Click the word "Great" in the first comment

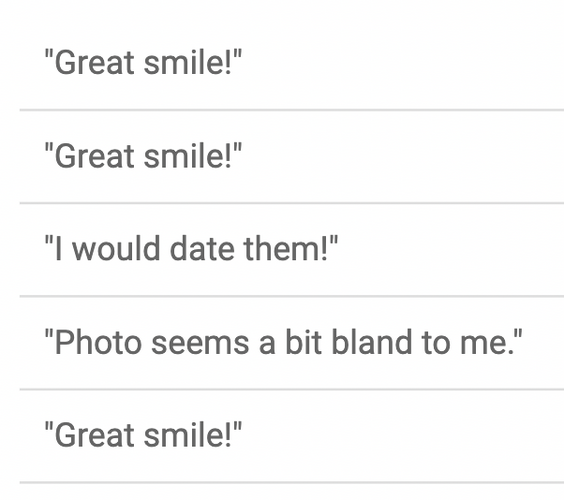pyautogui.click(x=94, y=62)
